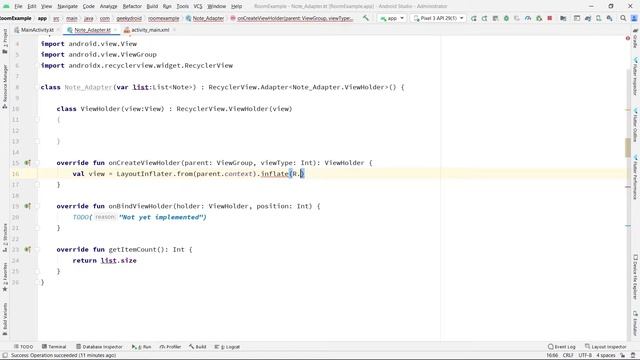This screenshot has width=640, height=360.
Task: Collapse the onBindViewHolder function fold marker
Action: [37, 206]
